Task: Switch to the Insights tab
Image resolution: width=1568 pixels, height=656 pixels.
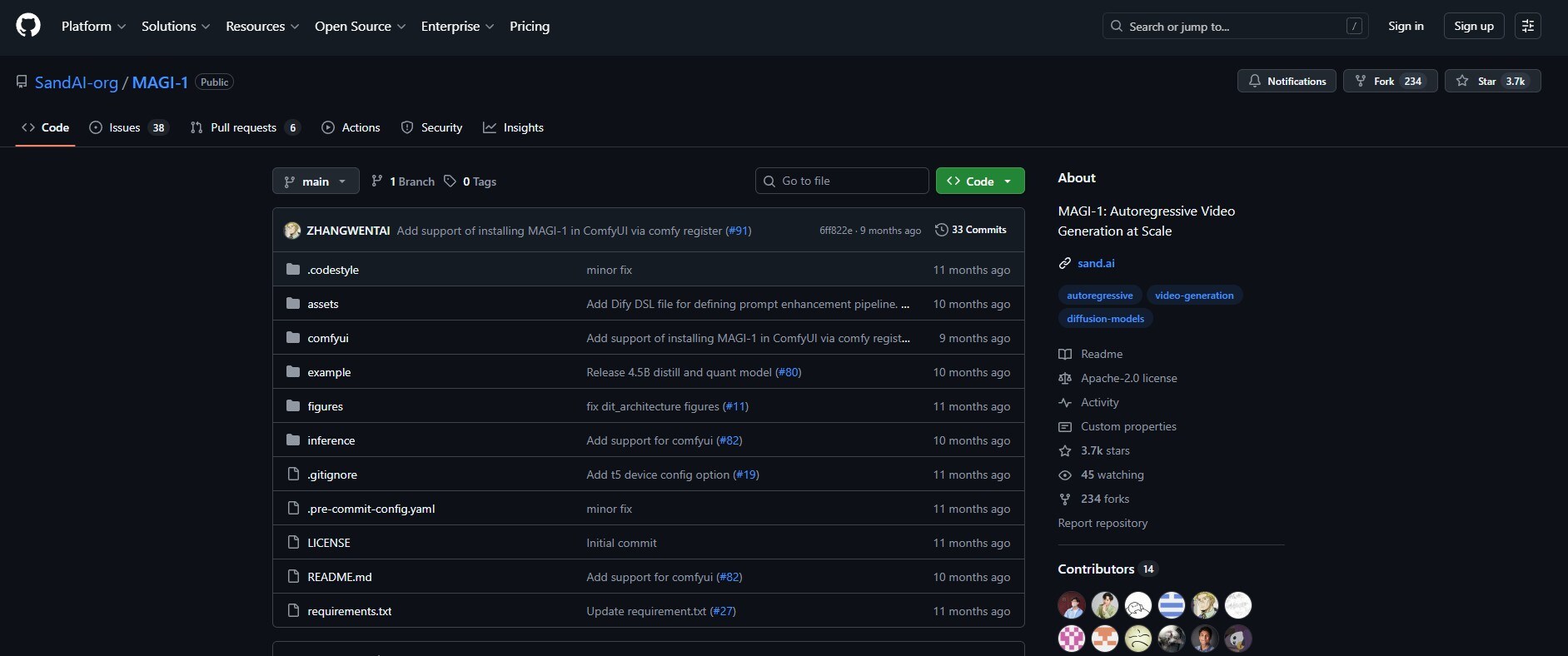Action: tap(513, 127)
